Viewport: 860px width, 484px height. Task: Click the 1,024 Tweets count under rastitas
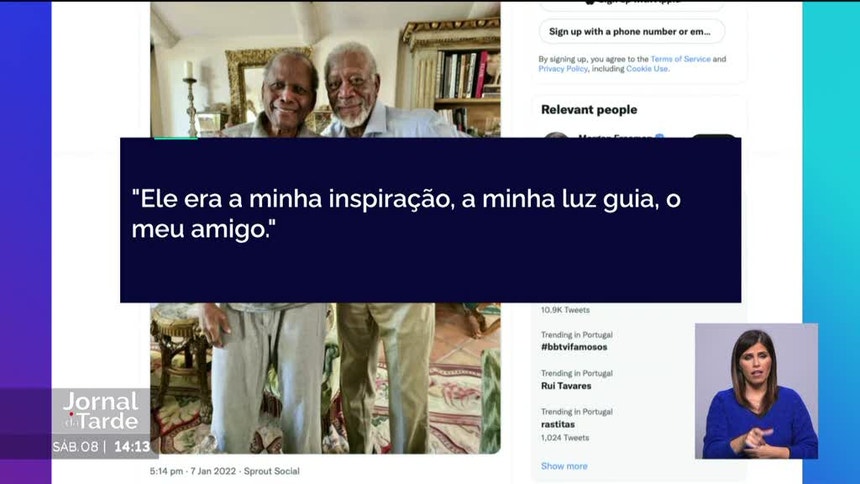(565, 438)
